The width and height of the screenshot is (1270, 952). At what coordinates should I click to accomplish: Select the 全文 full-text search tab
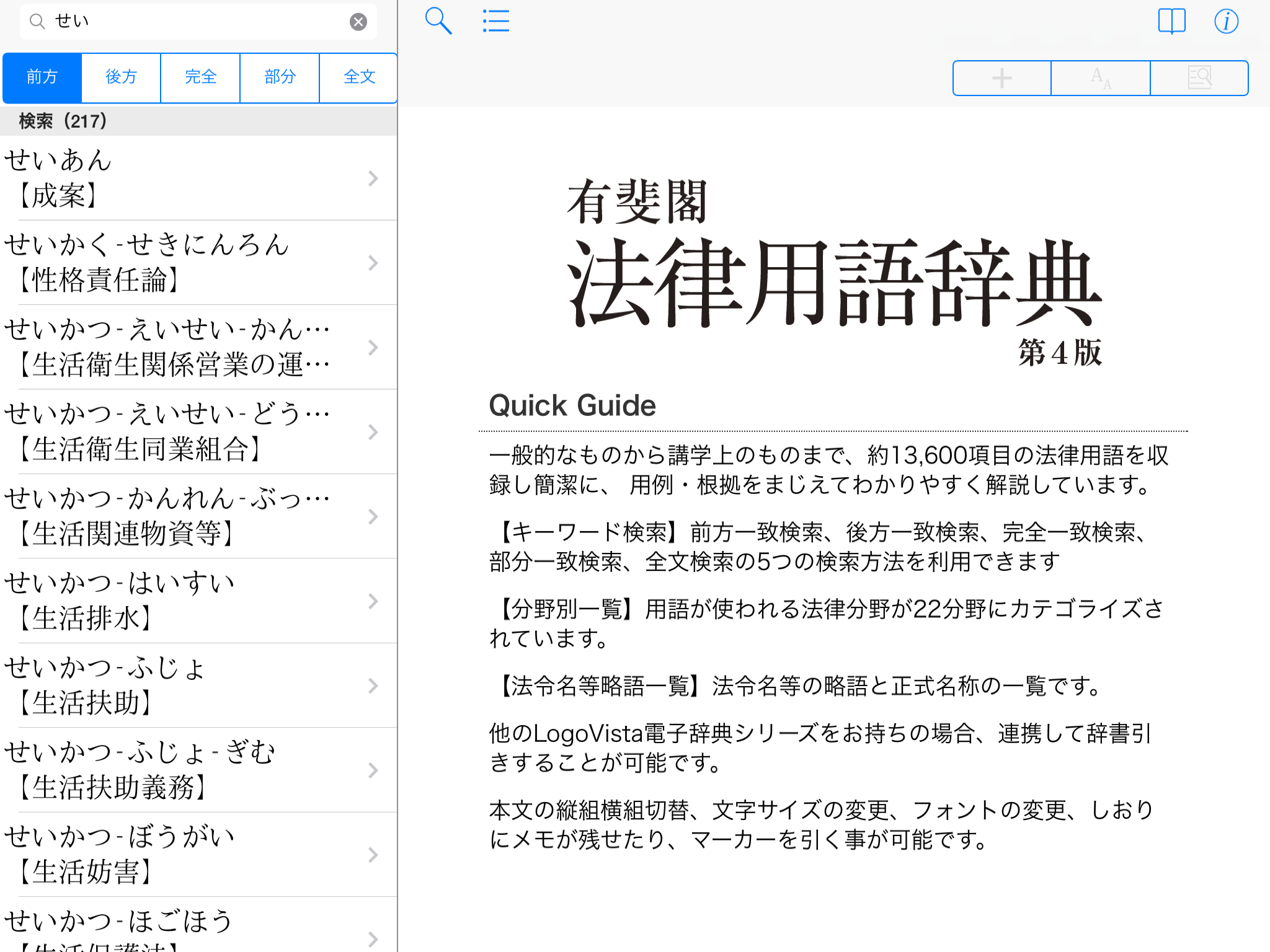pyautogui.click(x=359, y=77)
